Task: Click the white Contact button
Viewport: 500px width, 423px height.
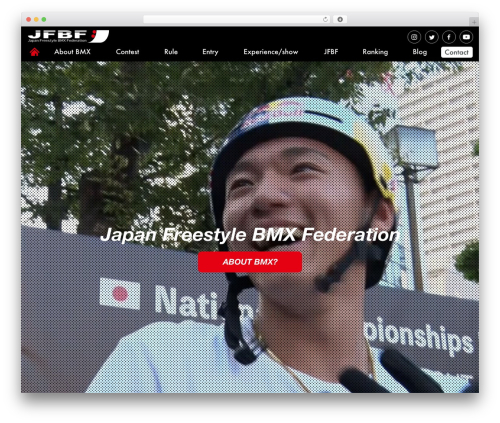Action: (x=457, y=52)
